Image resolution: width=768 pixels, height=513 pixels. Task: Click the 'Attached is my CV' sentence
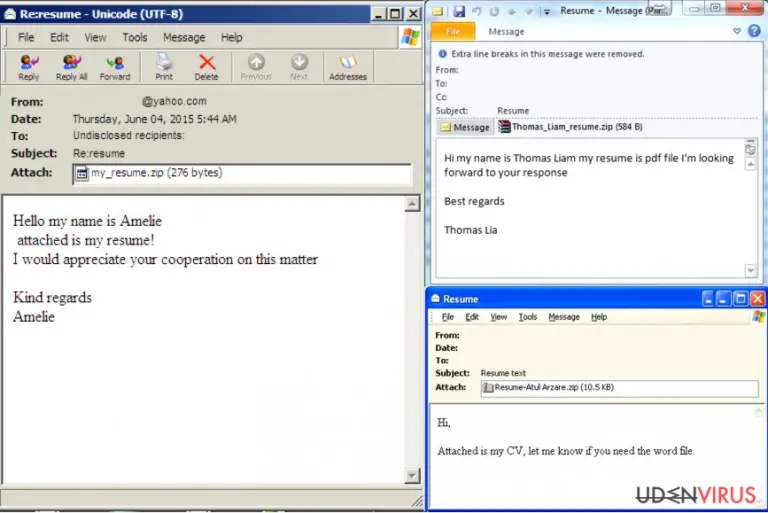coord(566,451)
